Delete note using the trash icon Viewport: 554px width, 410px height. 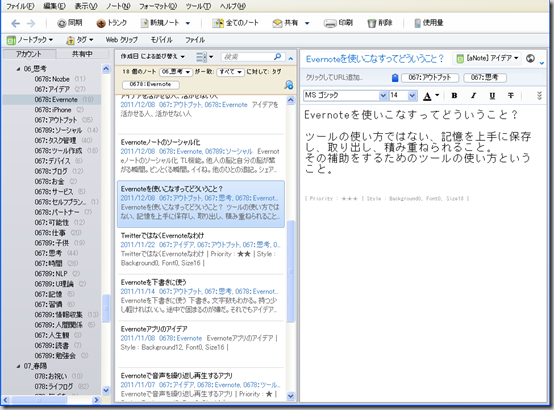pyautogui.click(x=371, y=23)
